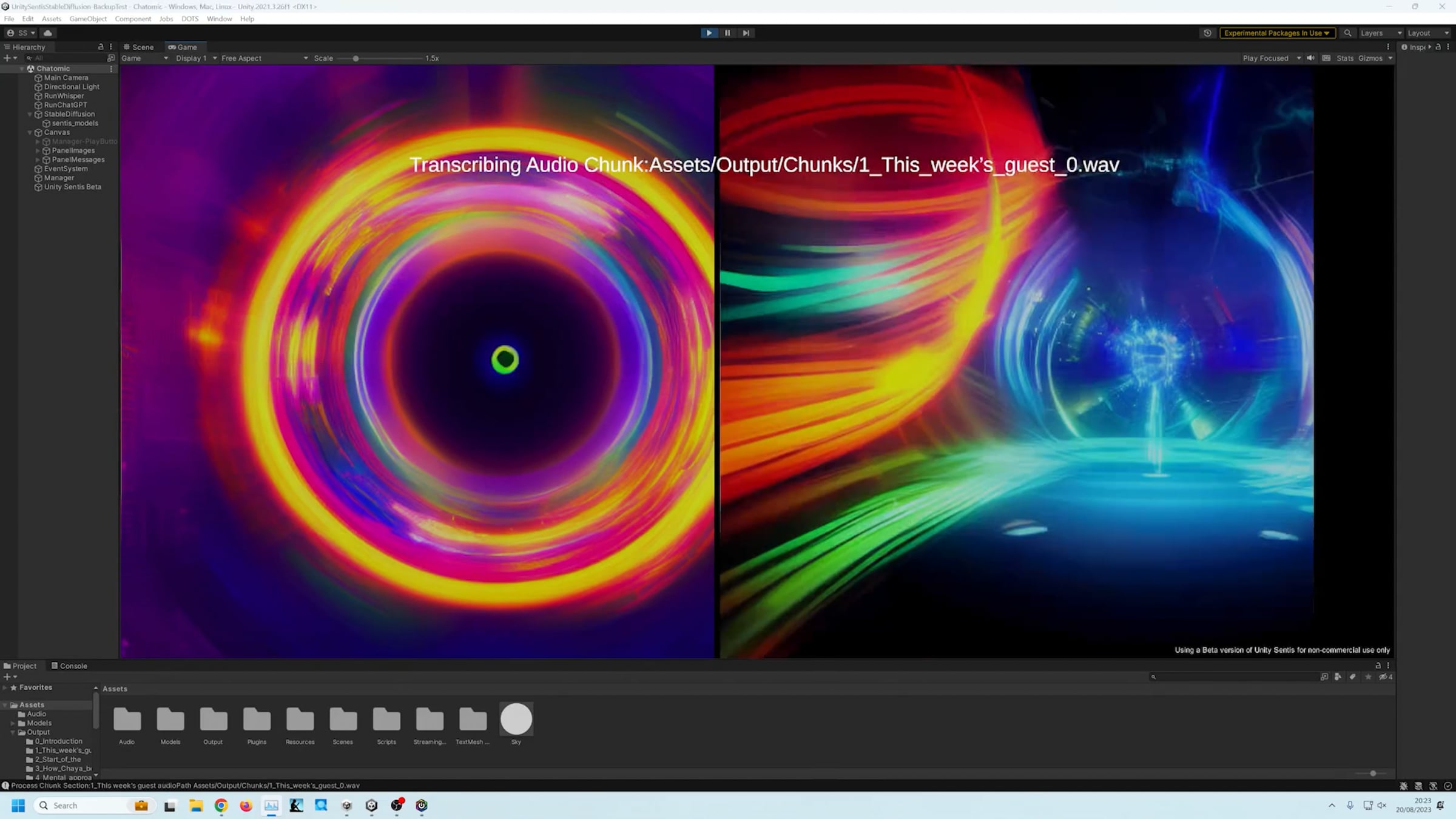
Task: Click Search by Label tag icon
Action: pos(1352,677)
